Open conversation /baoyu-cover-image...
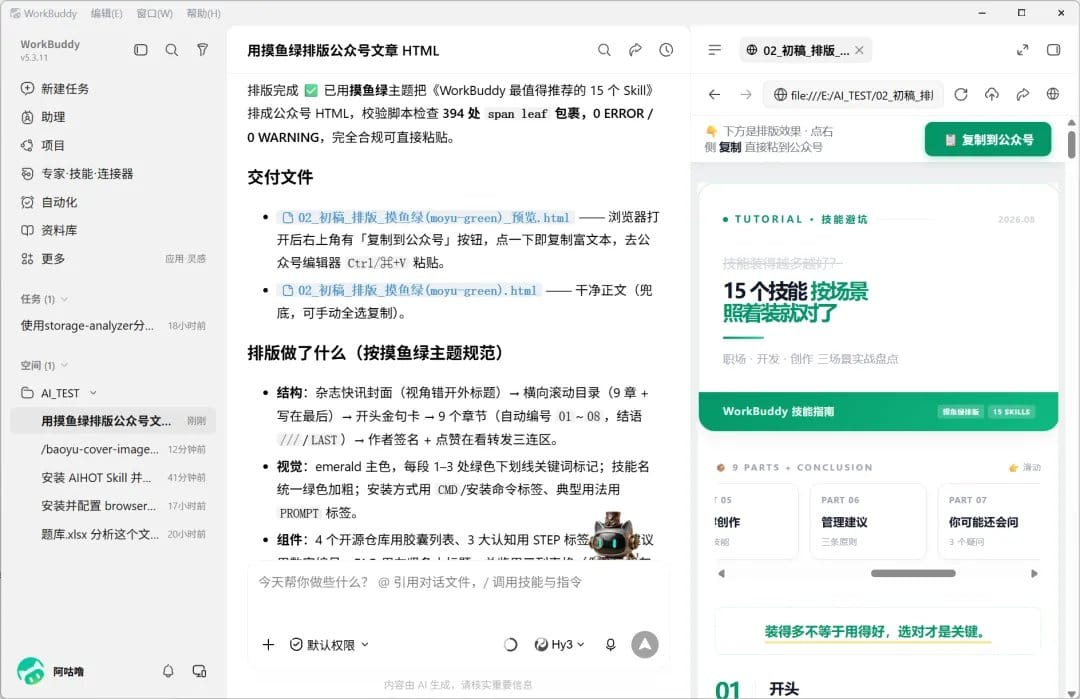The width and height of the screenshot is (1080, 699). 114,449
